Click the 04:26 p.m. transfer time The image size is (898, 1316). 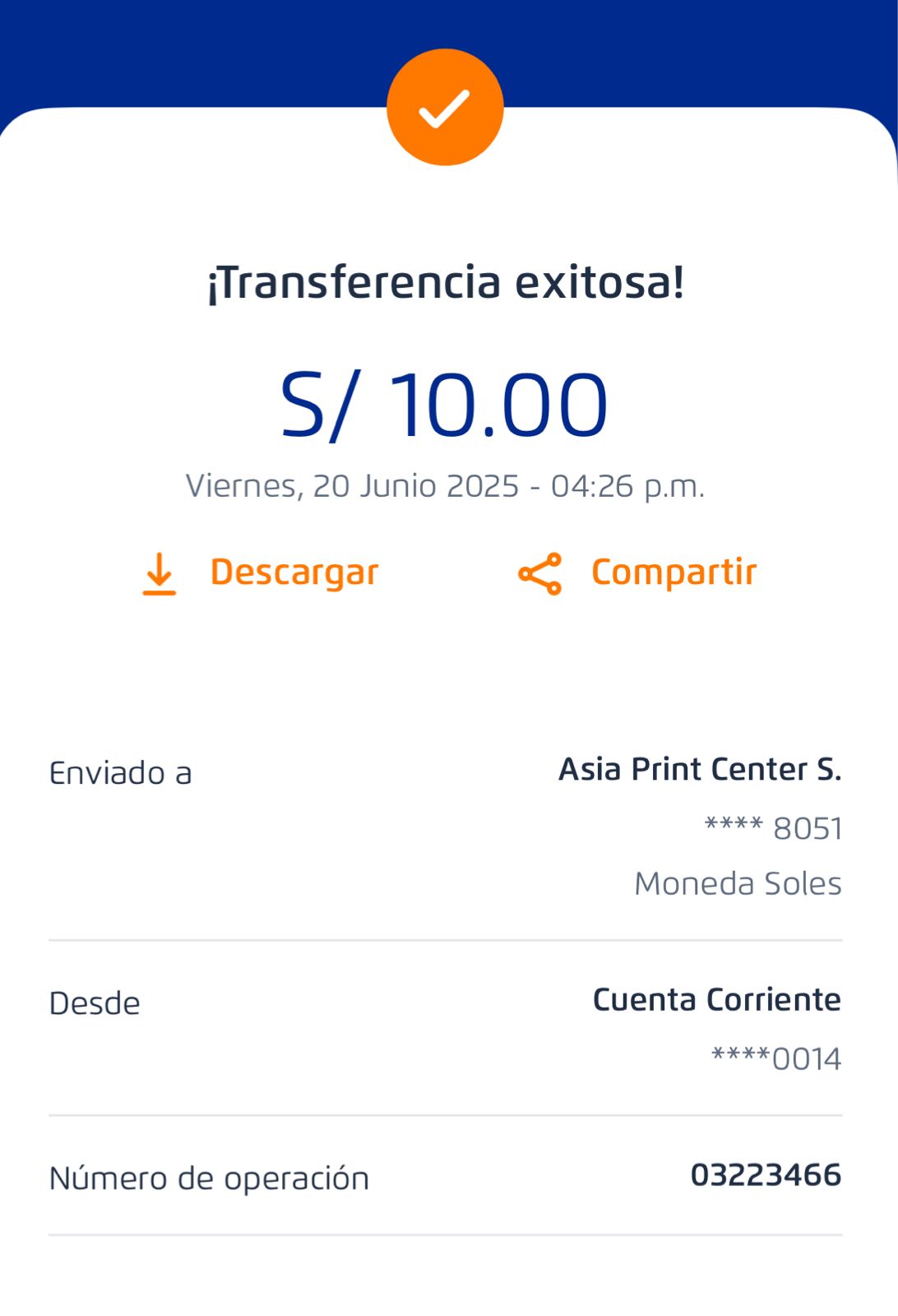click(x=627, y=486)
